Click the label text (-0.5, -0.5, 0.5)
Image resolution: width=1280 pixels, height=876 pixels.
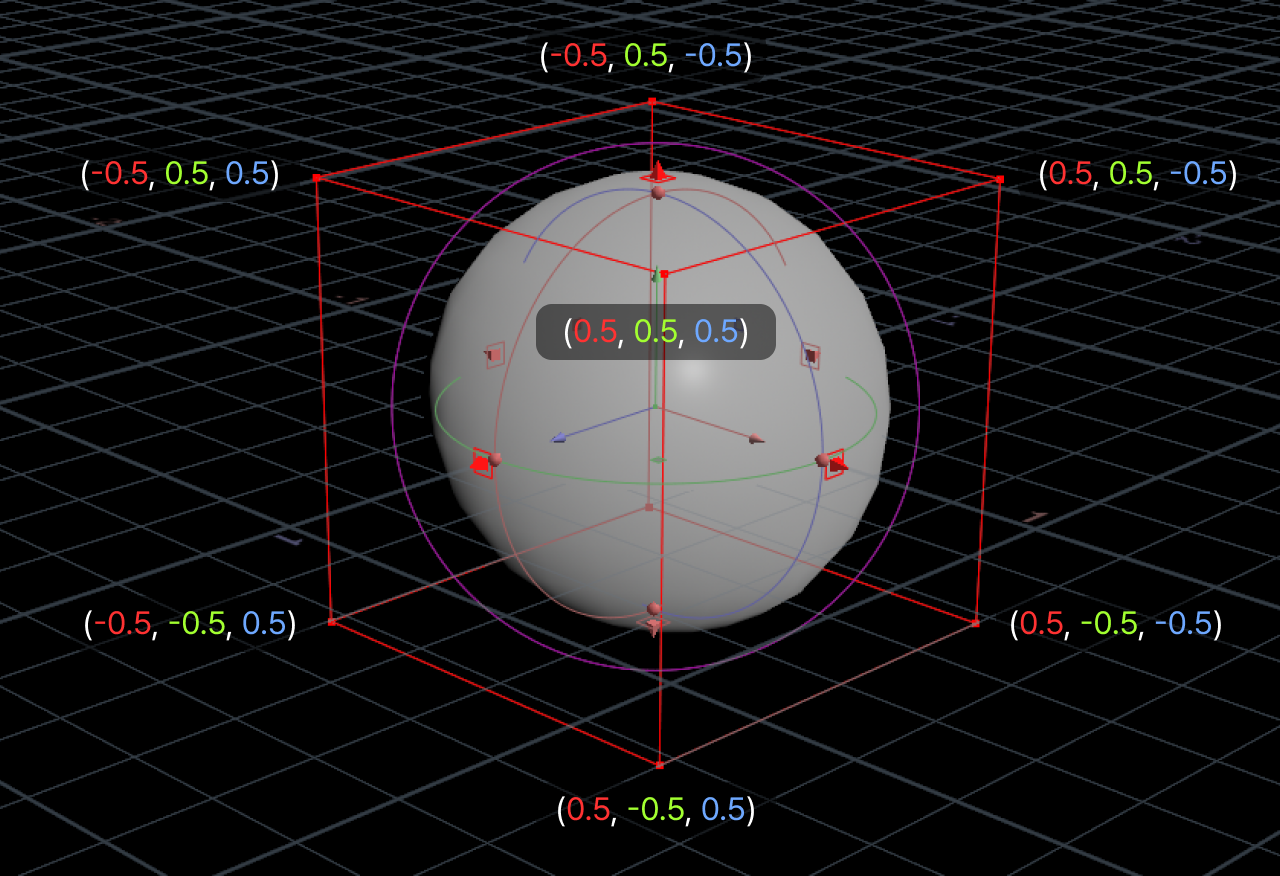190,624
